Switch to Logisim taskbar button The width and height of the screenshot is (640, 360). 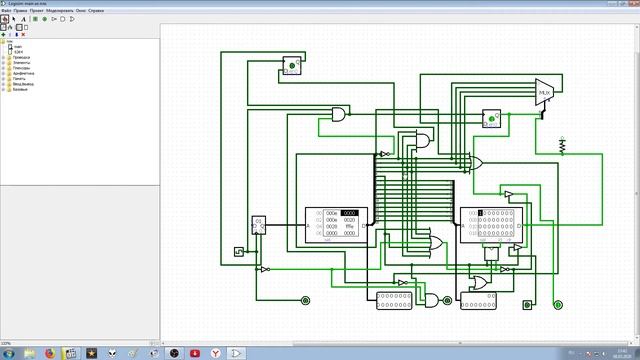[236, 353]
